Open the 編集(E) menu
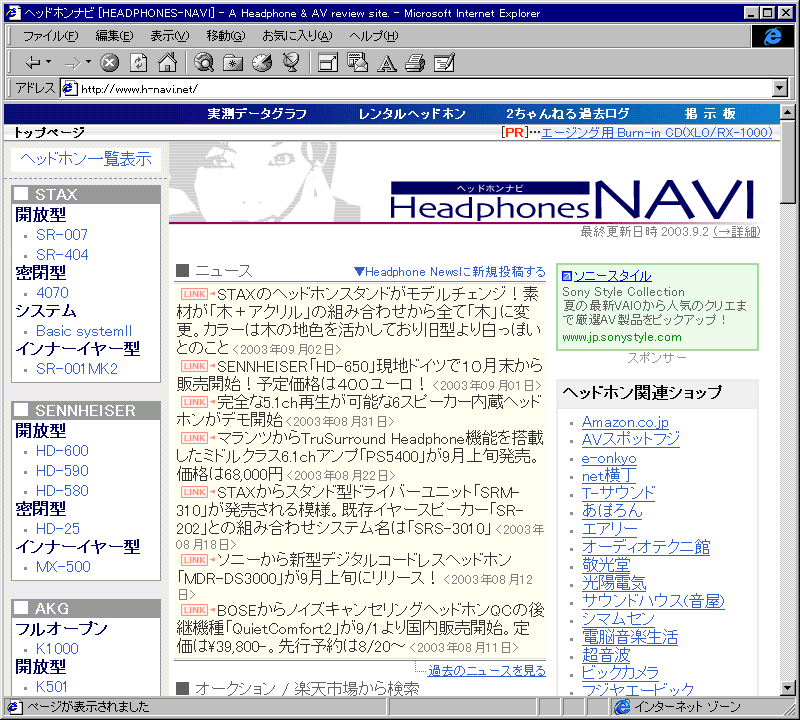Screen dimensions: 800x720 tap(114, 36)
